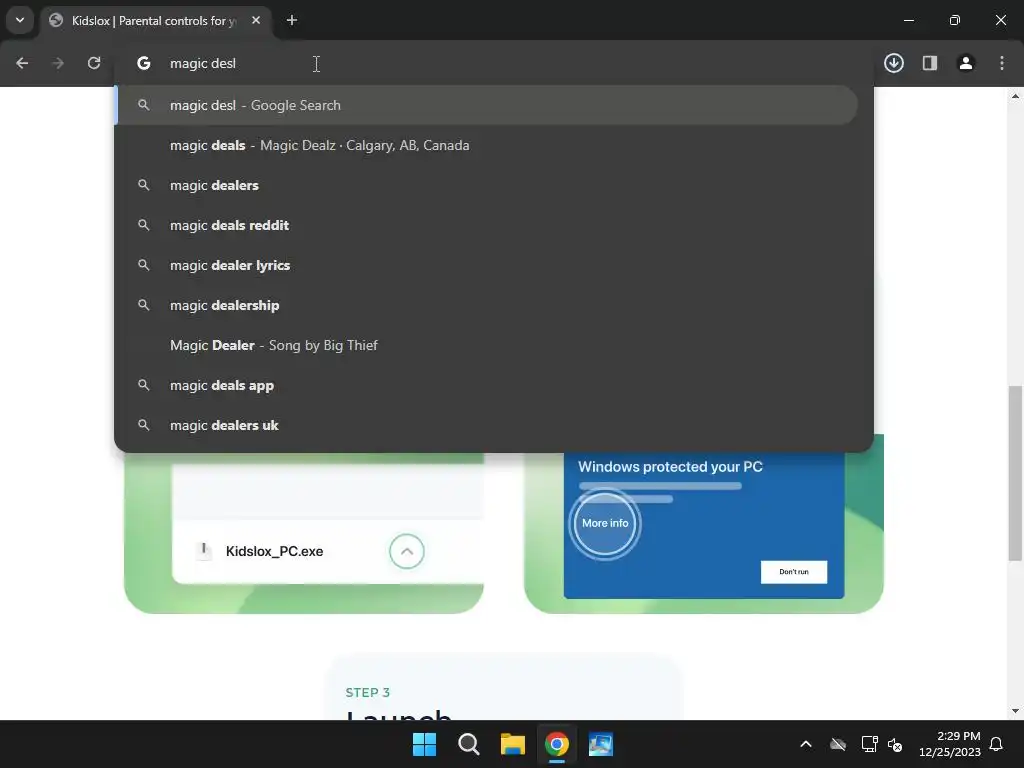Click the scrollbar up arrow
The image size is (1024, 768).
[x=1015, y=96]
